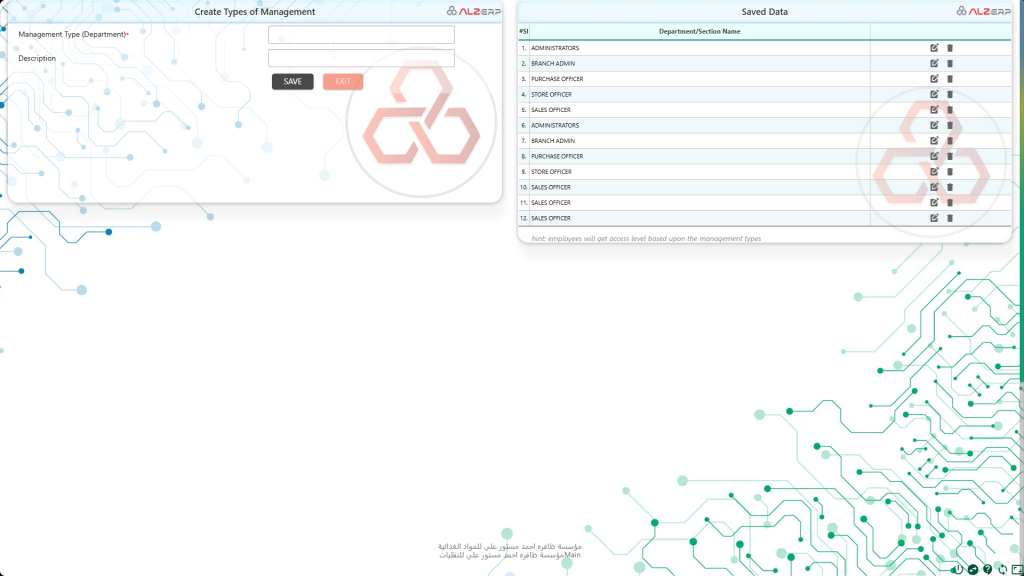This screenshot has width=1024, height=576.
Task: Delete SALES OFFICER entry in row 5
Action: 950,110
